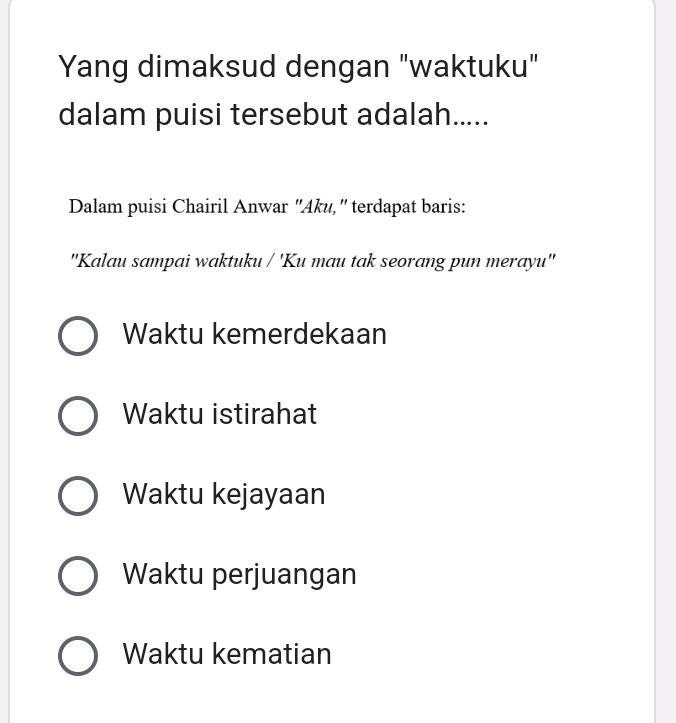This screenshot has height=723, width=676.
Task: Tap the "Waktu kematian" answer label
Action: pyautogui.click(x=227, y=654)
